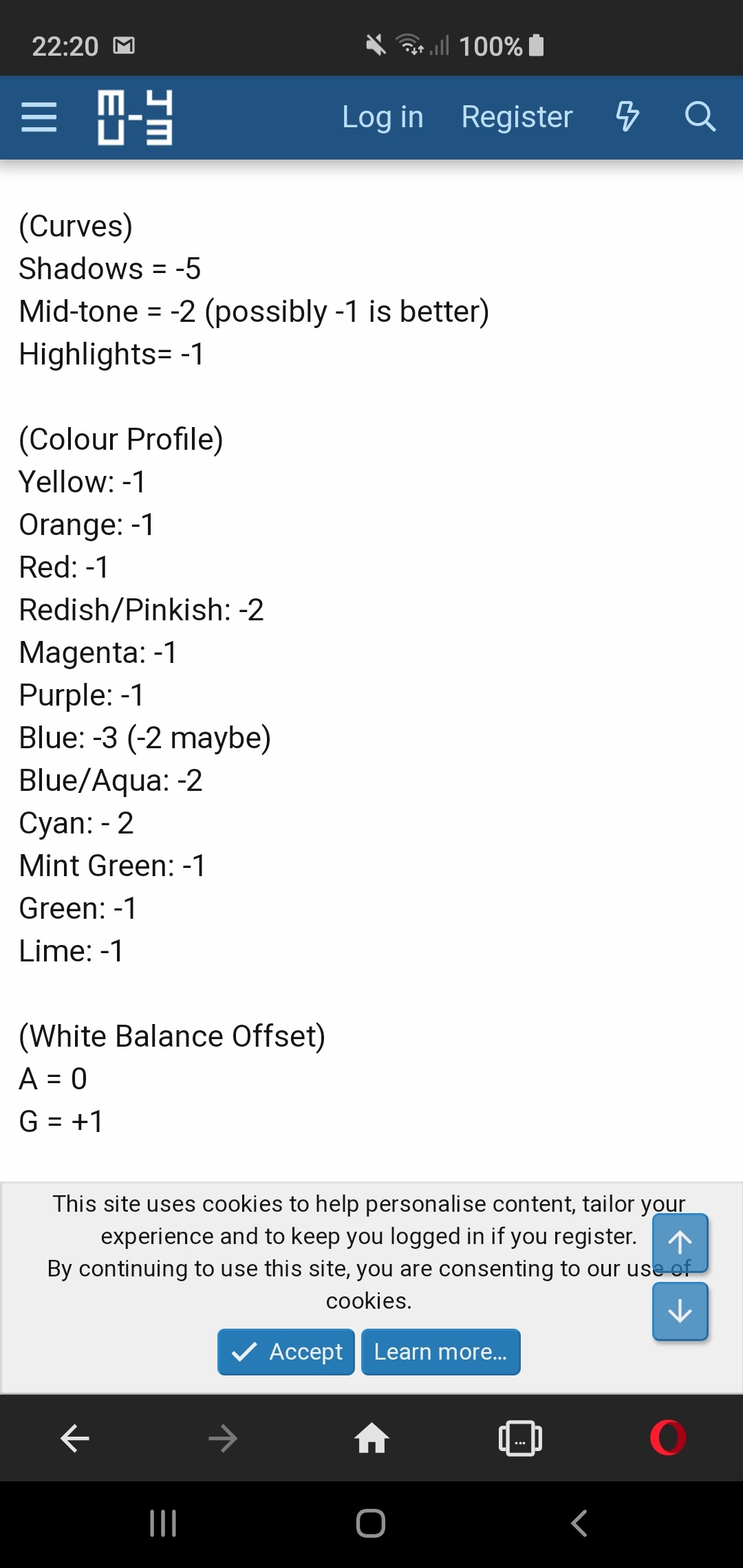Show open browser tabs
This screenshot has width=743, height=1568.
click(520, 1438)
